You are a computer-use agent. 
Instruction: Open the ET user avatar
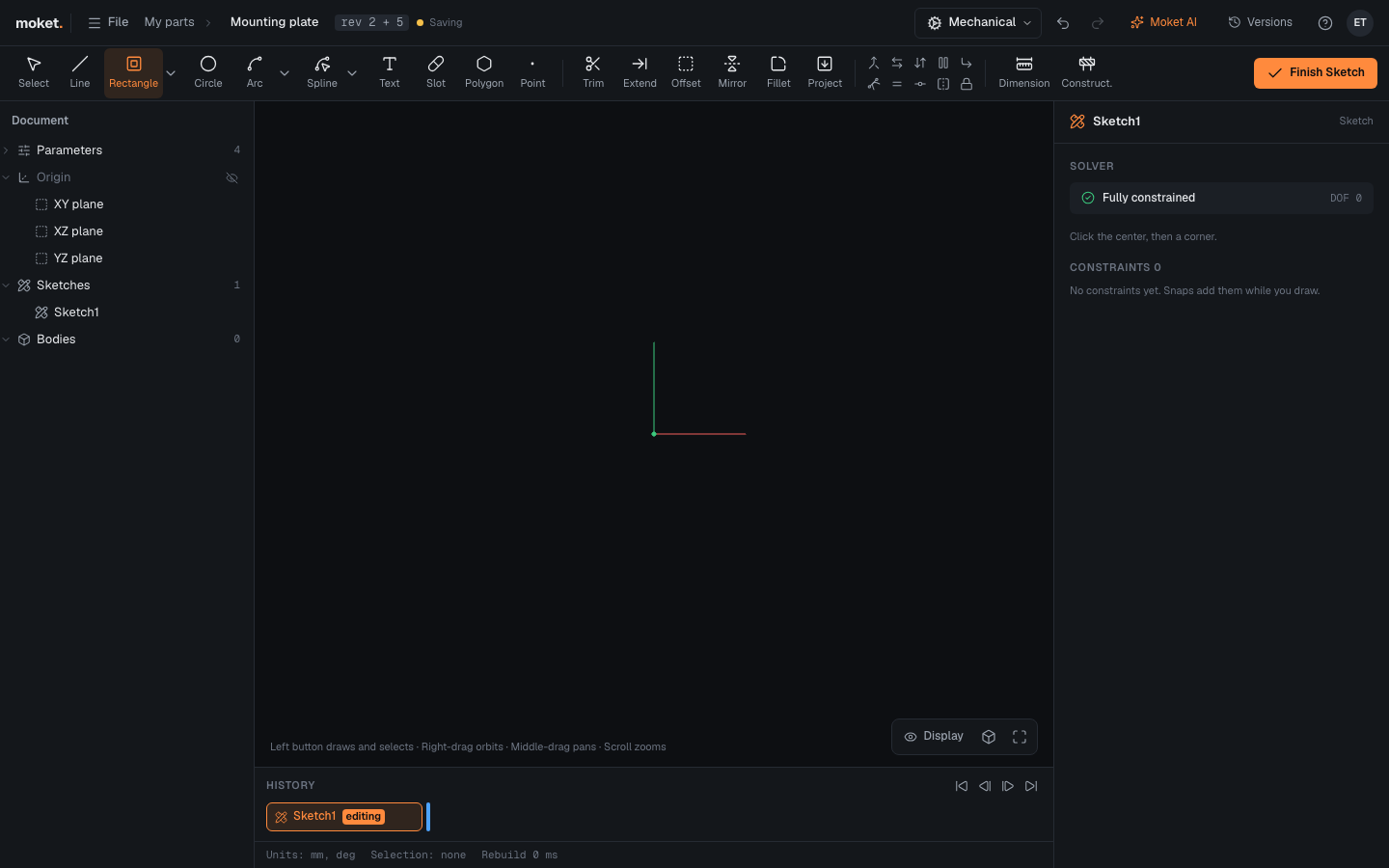[1360, 23]
